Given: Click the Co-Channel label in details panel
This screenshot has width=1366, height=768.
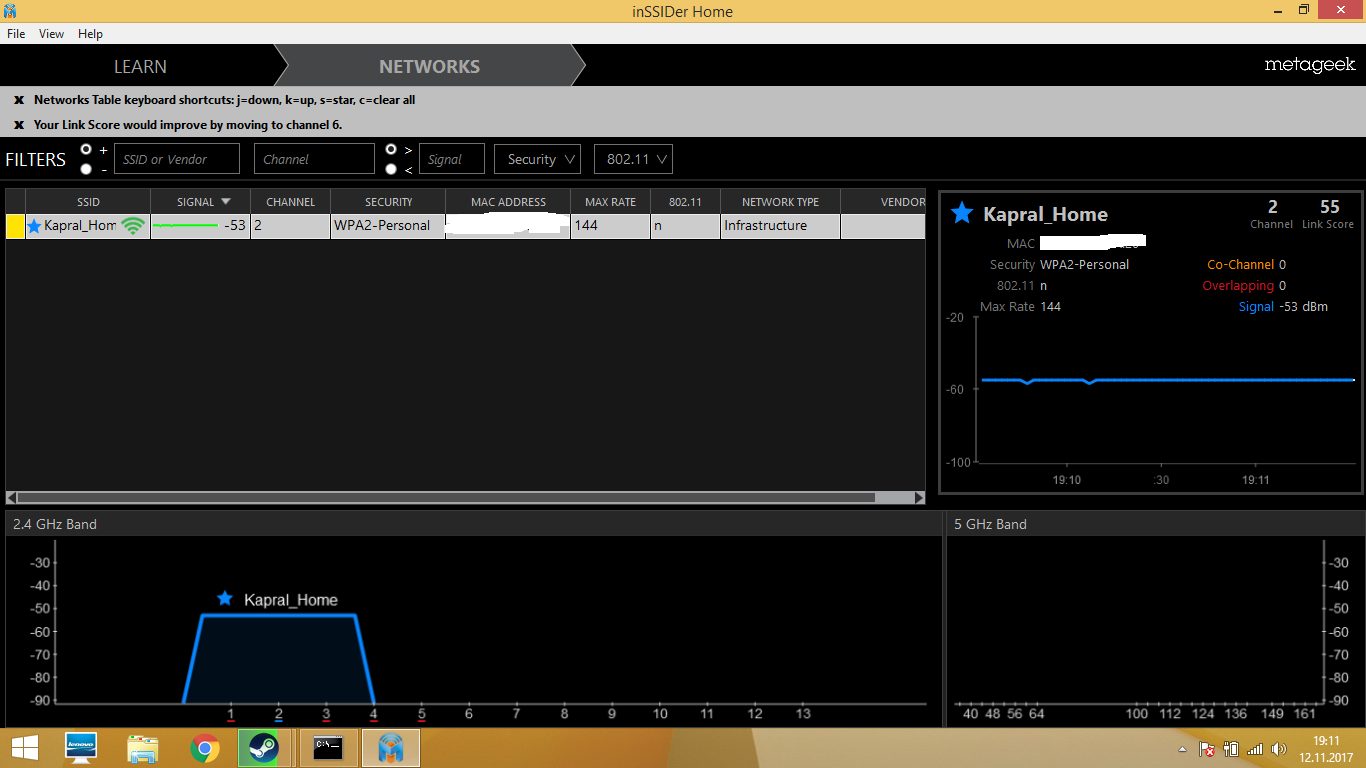Looking at the screenshot, I should (1240, 265).
